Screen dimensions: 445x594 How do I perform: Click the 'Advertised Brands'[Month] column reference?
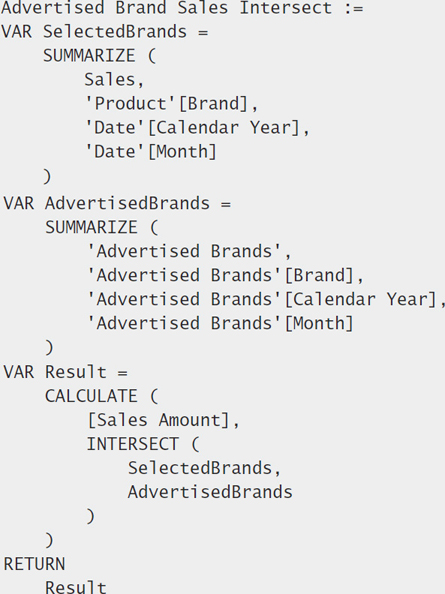click(220, 324)
